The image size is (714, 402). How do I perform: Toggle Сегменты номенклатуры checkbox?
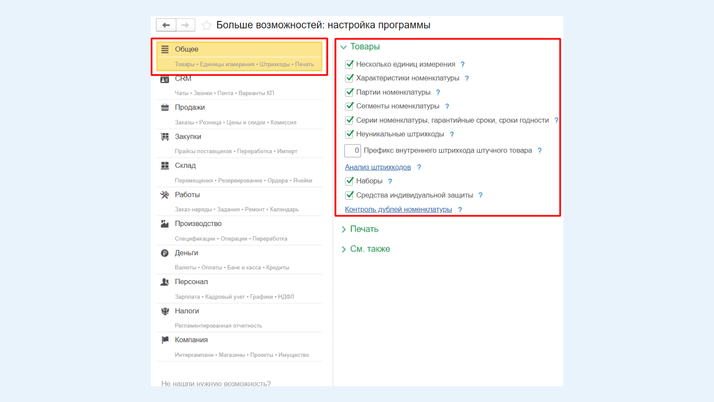pos(349,106)
